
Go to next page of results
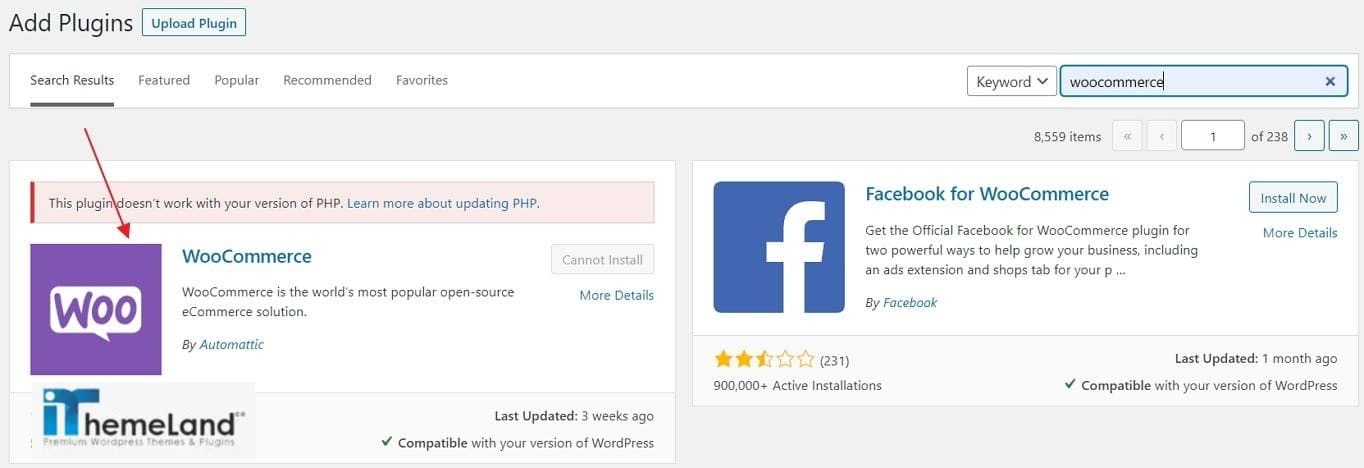point(1309,136)
